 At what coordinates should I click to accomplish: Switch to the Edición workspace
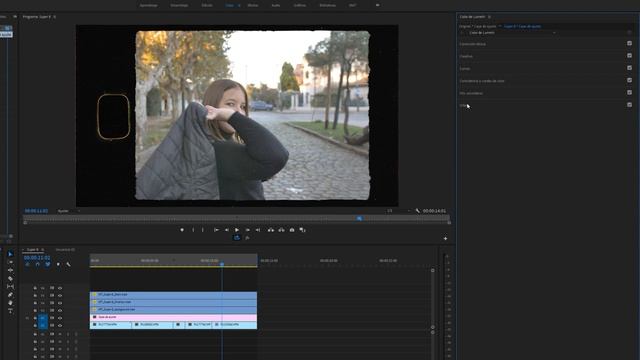click(207, 5)
